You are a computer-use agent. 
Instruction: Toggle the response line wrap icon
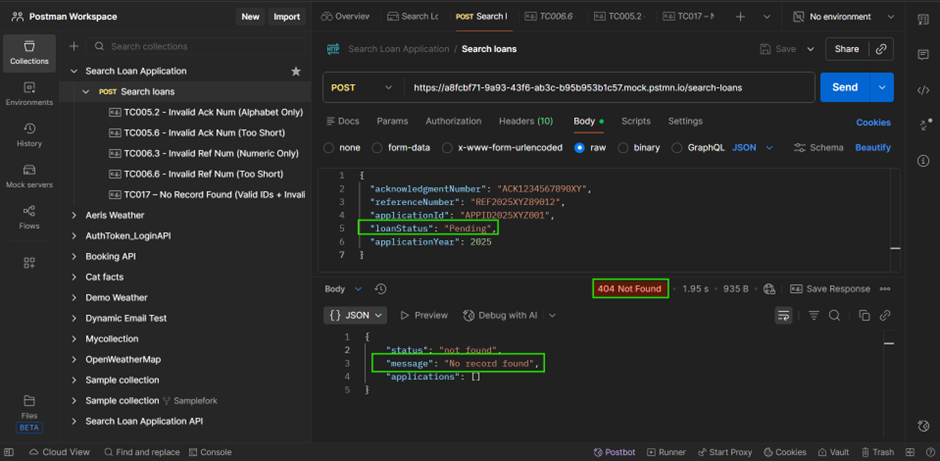784,315
